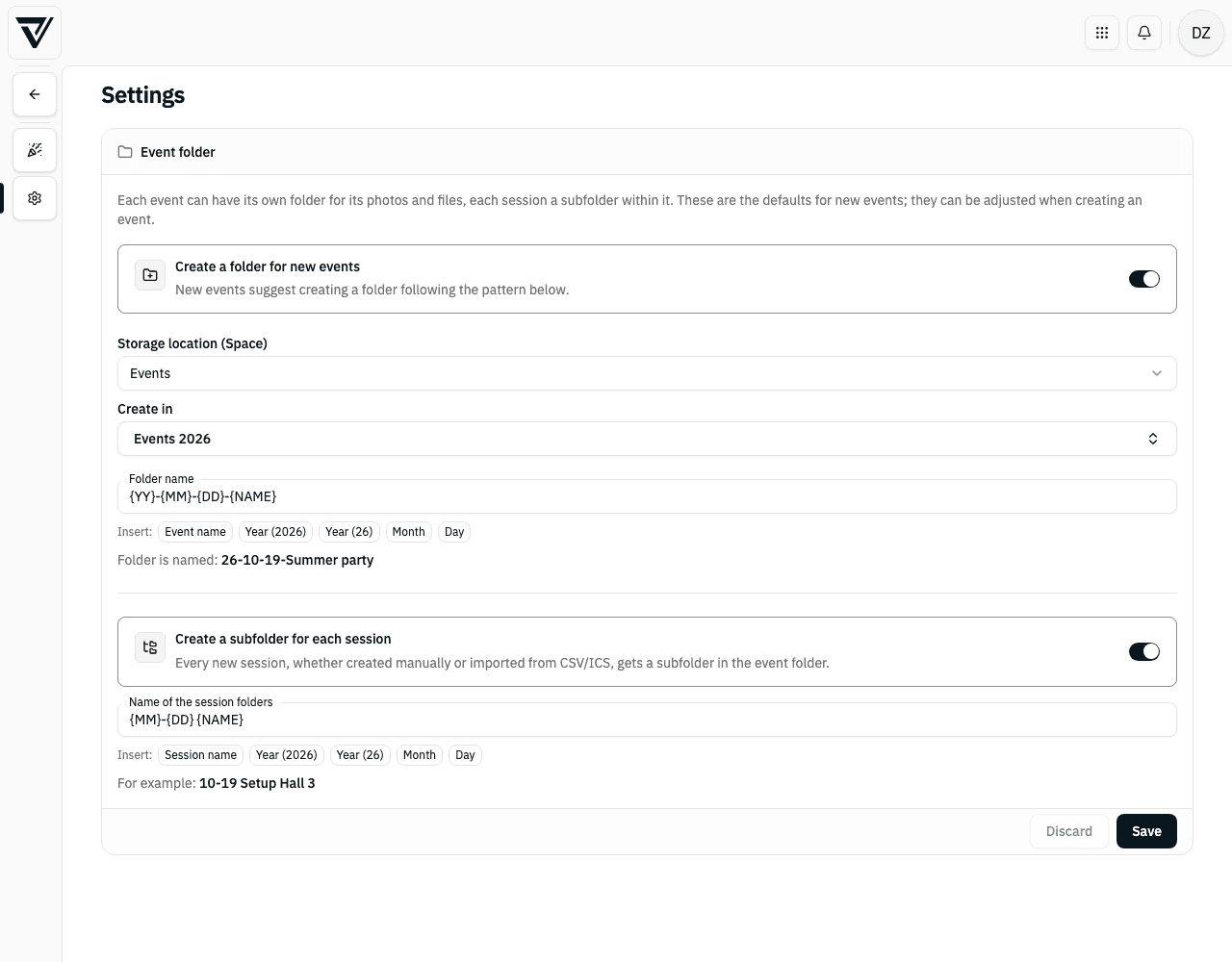Go back using the left arrow icon
This screenshot has height=962, width=1232.
tap(35, 94)
